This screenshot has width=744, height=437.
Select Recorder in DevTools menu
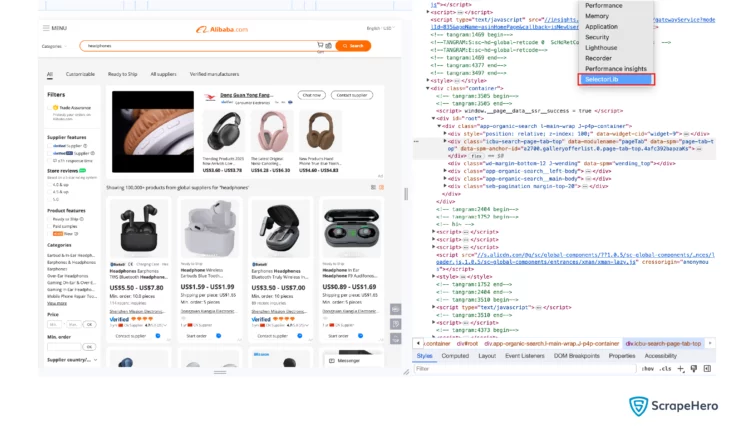(598, 58)
